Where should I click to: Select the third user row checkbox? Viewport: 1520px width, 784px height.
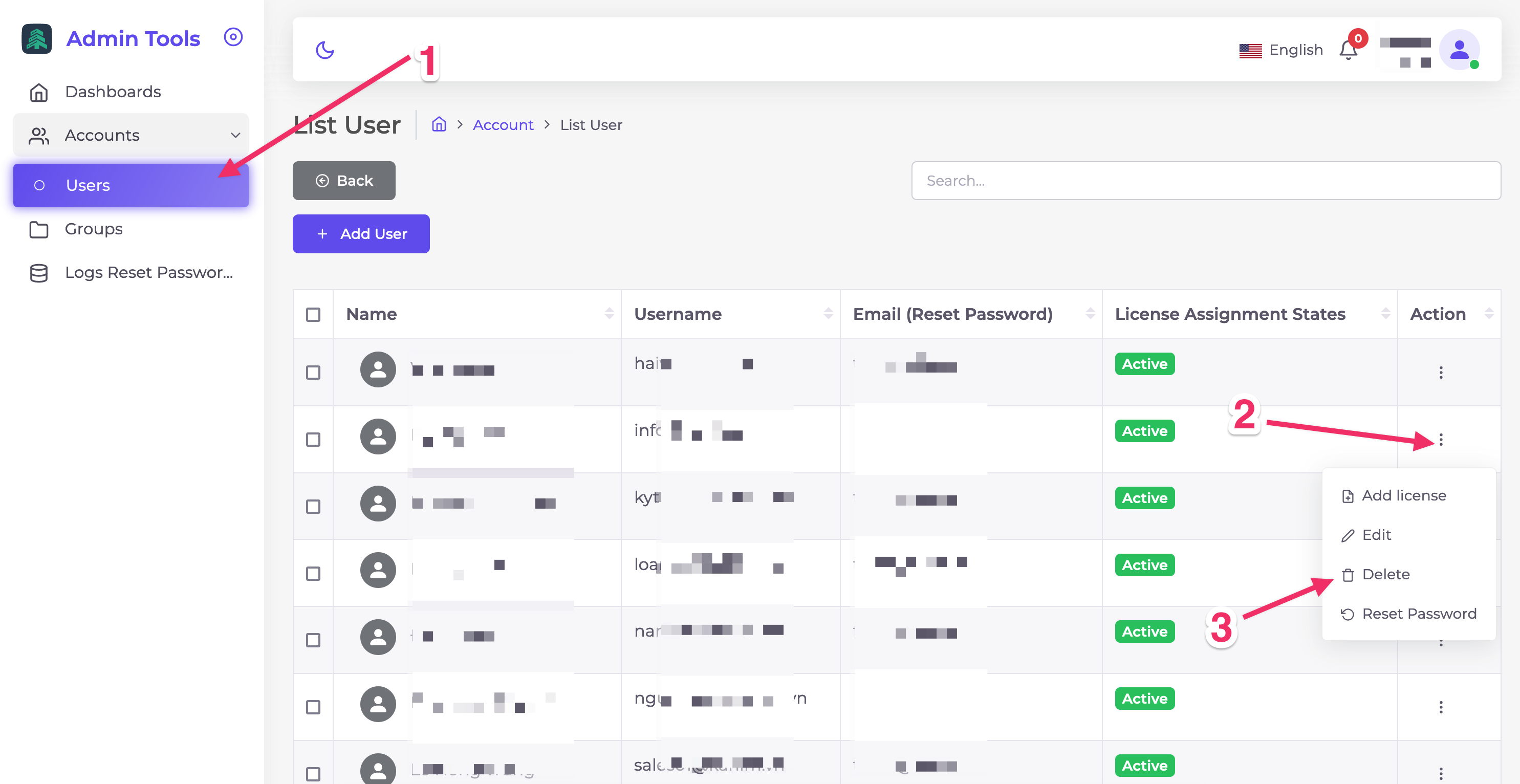click(x=313, y=506)
